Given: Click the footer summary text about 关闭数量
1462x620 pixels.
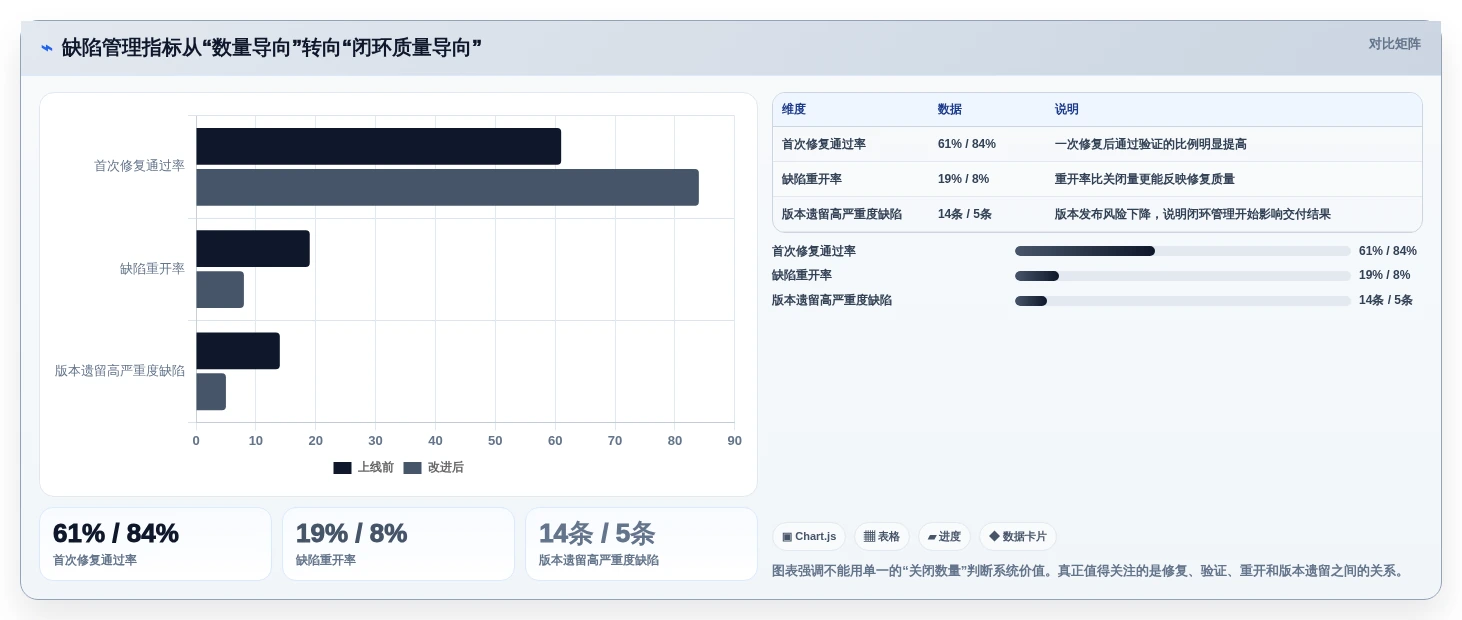Looking at the screenshot, I should [1090, 571].
